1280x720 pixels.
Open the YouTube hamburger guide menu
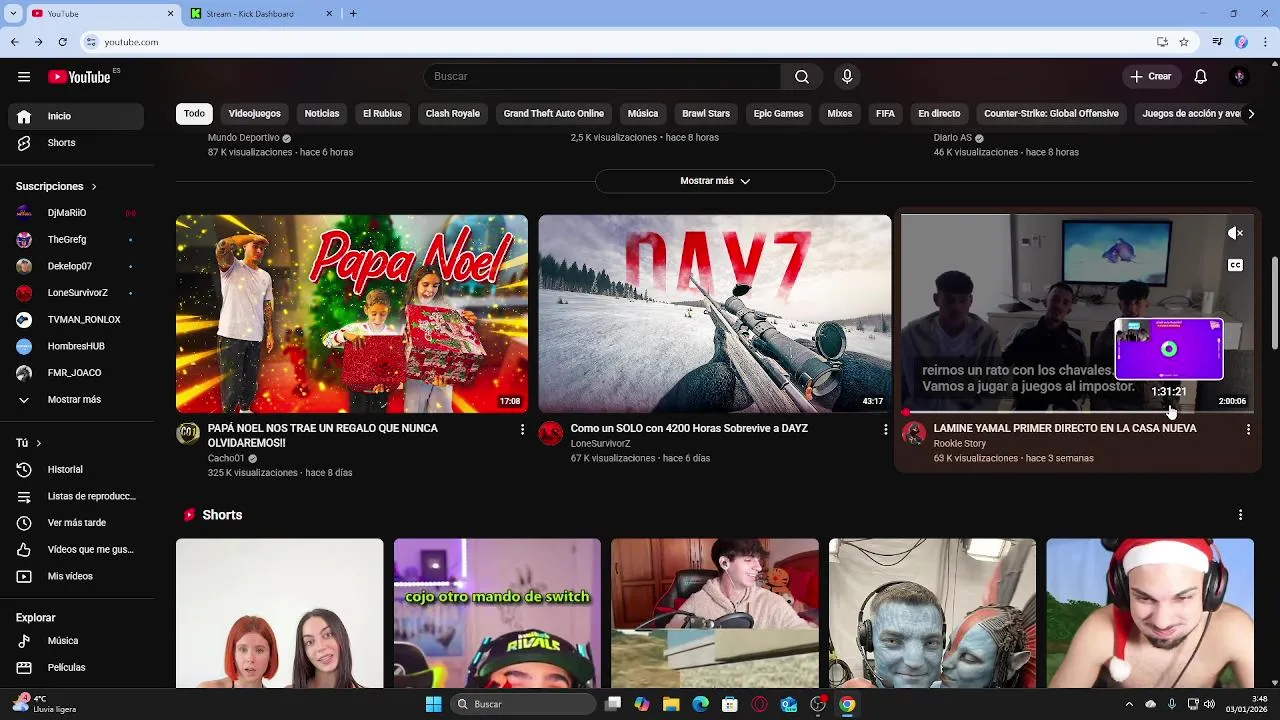24,77
